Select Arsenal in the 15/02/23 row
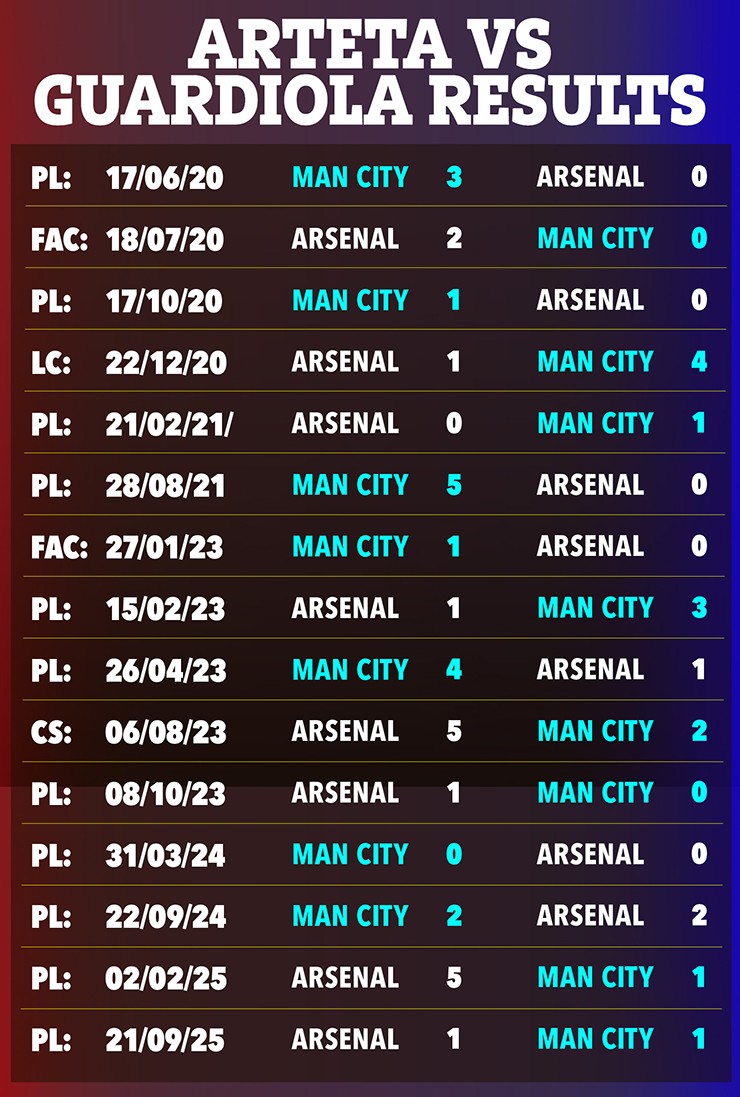 (345, 608)
